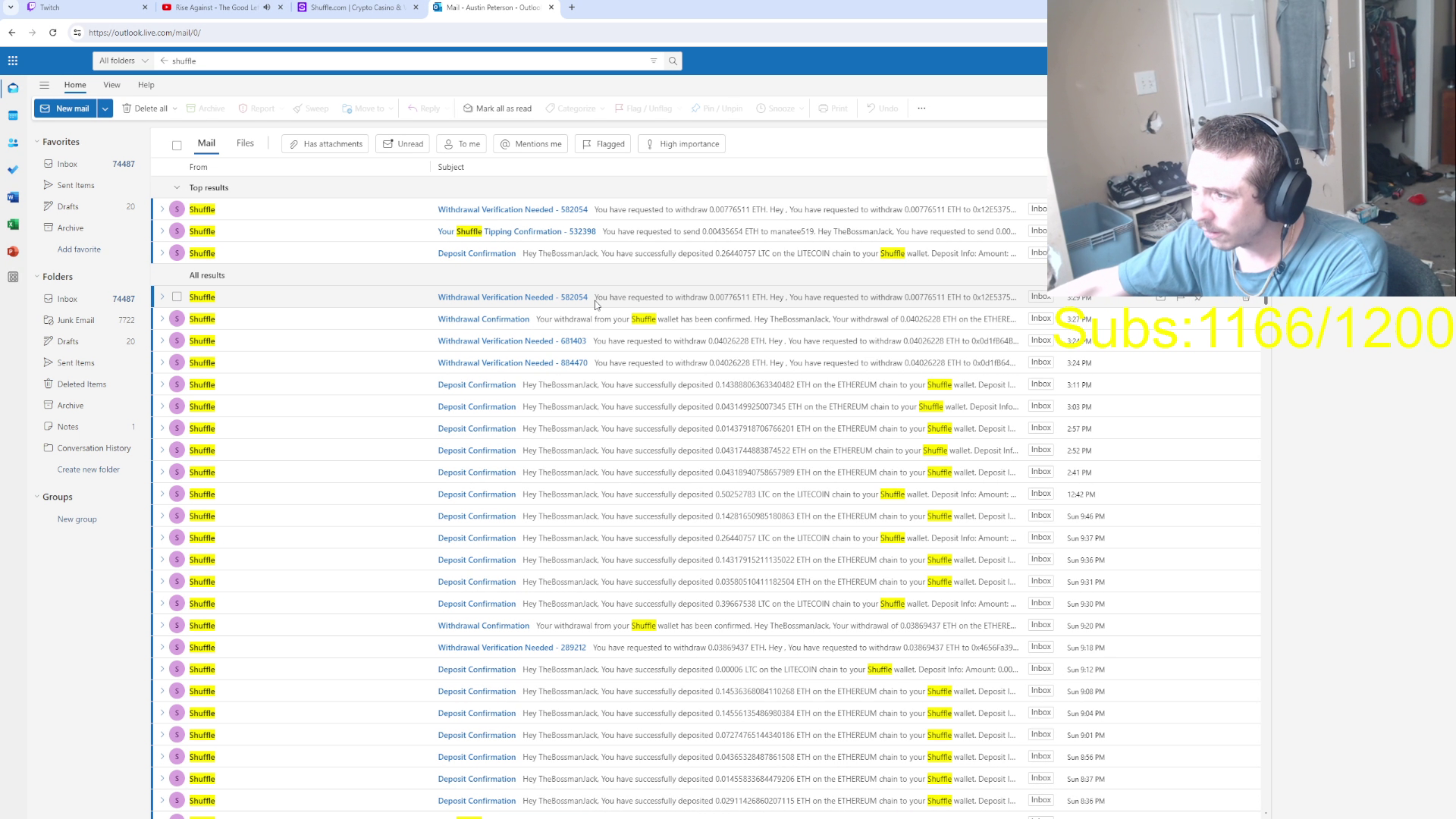Screen dimensions: 1456x819
Task: Collapse Folders section
Action: (x=36, y=277)
